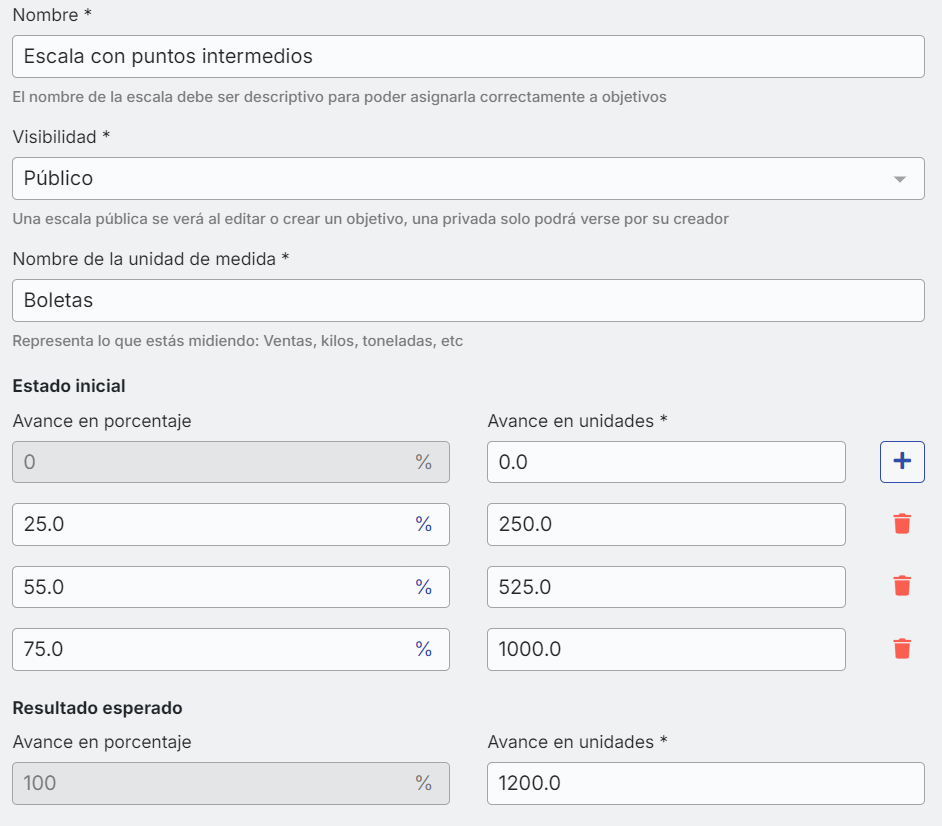Click the disabled 0 percent initial field
This screenshot has height=826, width=942.
210,461
